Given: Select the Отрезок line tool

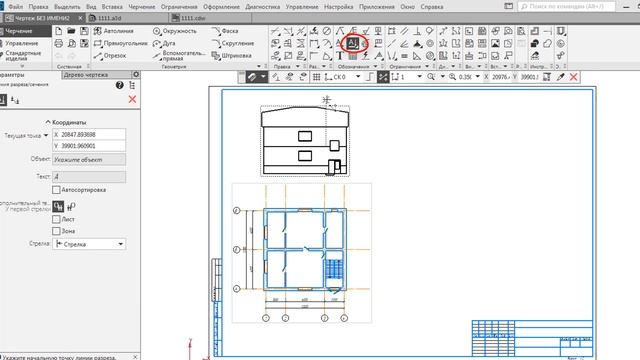Looking at the screenshot, I should (110, 56).
